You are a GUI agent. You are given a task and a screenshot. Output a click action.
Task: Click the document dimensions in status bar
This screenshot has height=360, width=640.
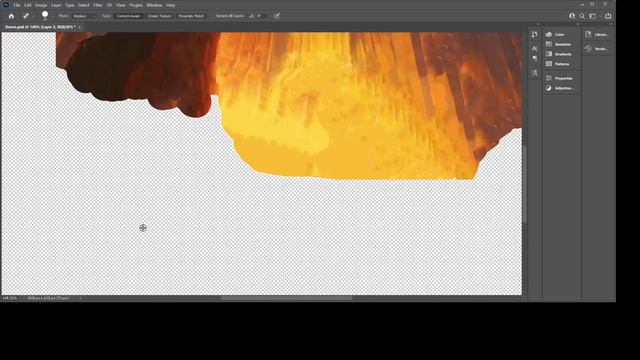[x=48, y=298]
